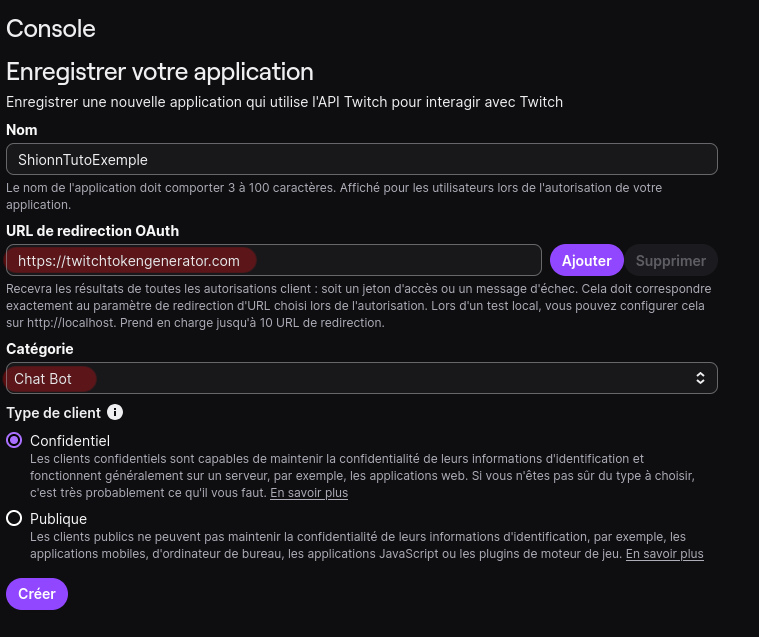The height and width of the screenshot is (637, 759).
Task: Select the Confidentiel radio button
Action: pos(14,440)
